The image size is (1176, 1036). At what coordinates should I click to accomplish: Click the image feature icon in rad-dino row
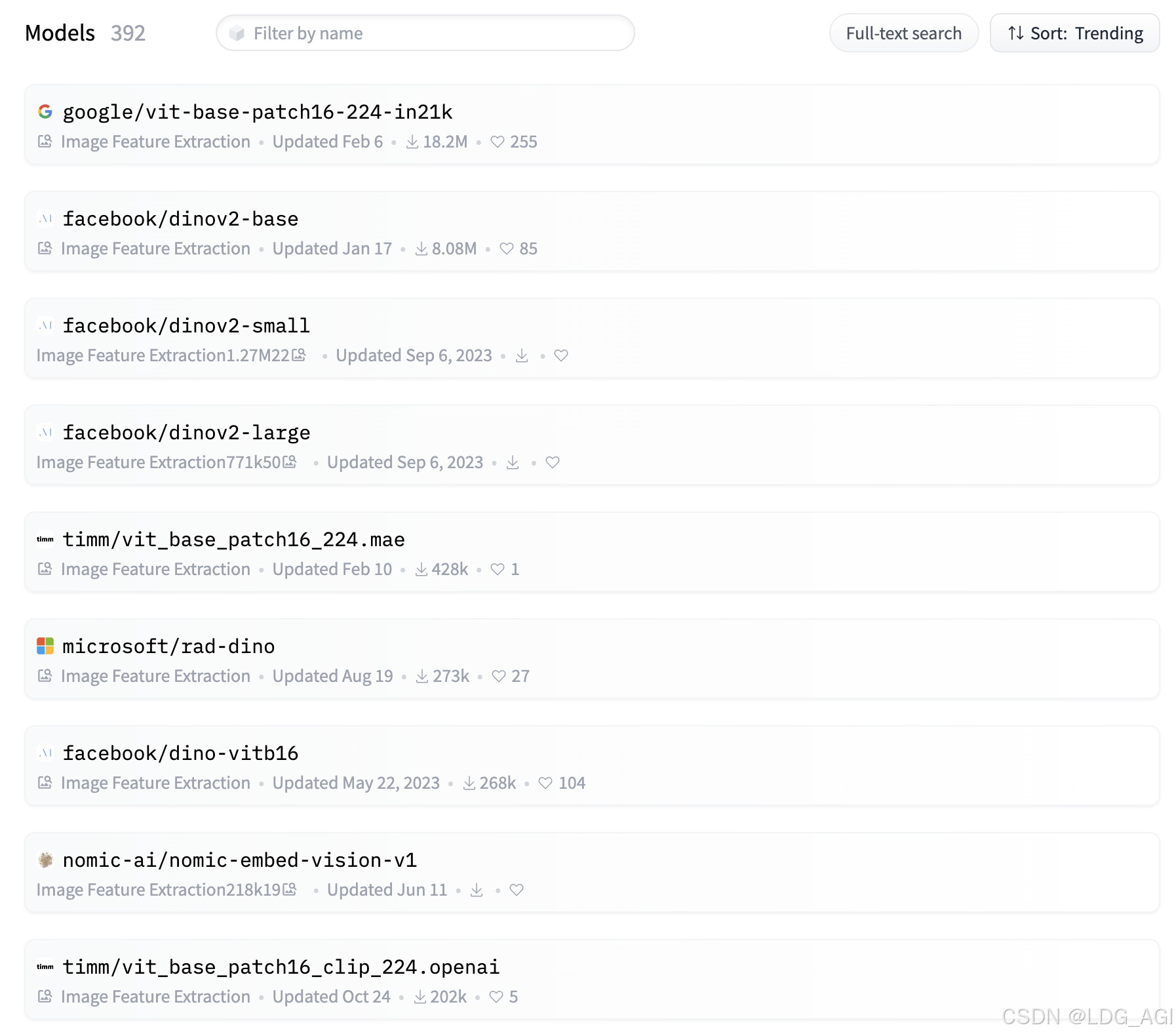[45, 675]
